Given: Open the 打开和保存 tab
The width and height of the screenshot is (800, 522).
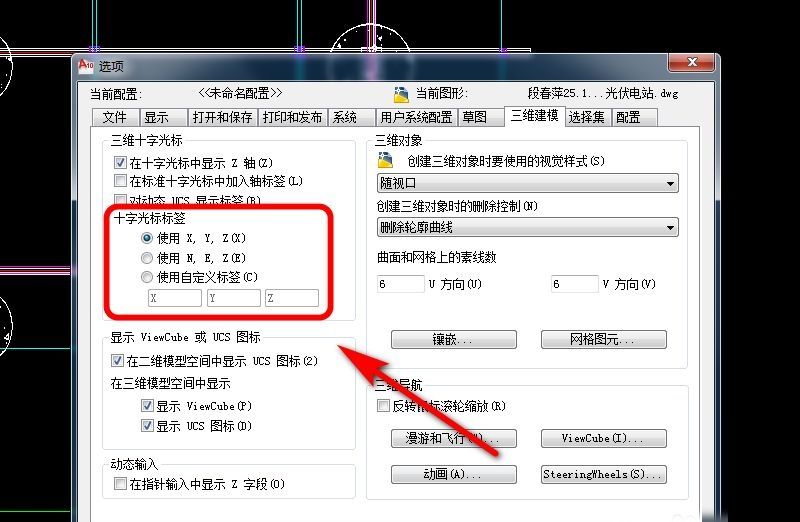Looking at the screenshot, I should point(222,117).
